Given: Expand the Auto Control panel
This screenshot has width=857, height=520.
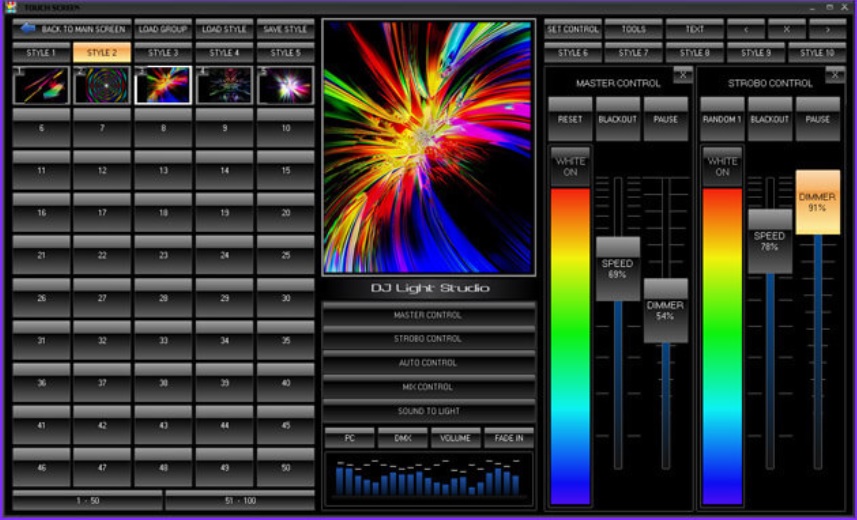Looking at the screenshot, I should tap(428, 363).
